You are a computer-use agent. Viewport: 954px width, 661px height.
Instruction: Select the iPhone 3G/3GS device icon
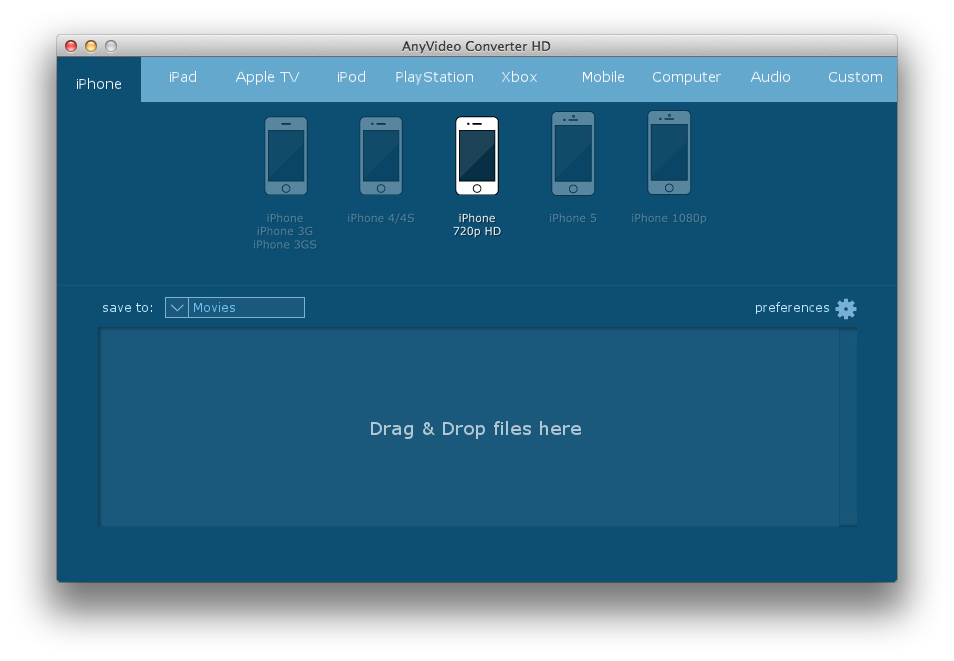pos(285,156)
